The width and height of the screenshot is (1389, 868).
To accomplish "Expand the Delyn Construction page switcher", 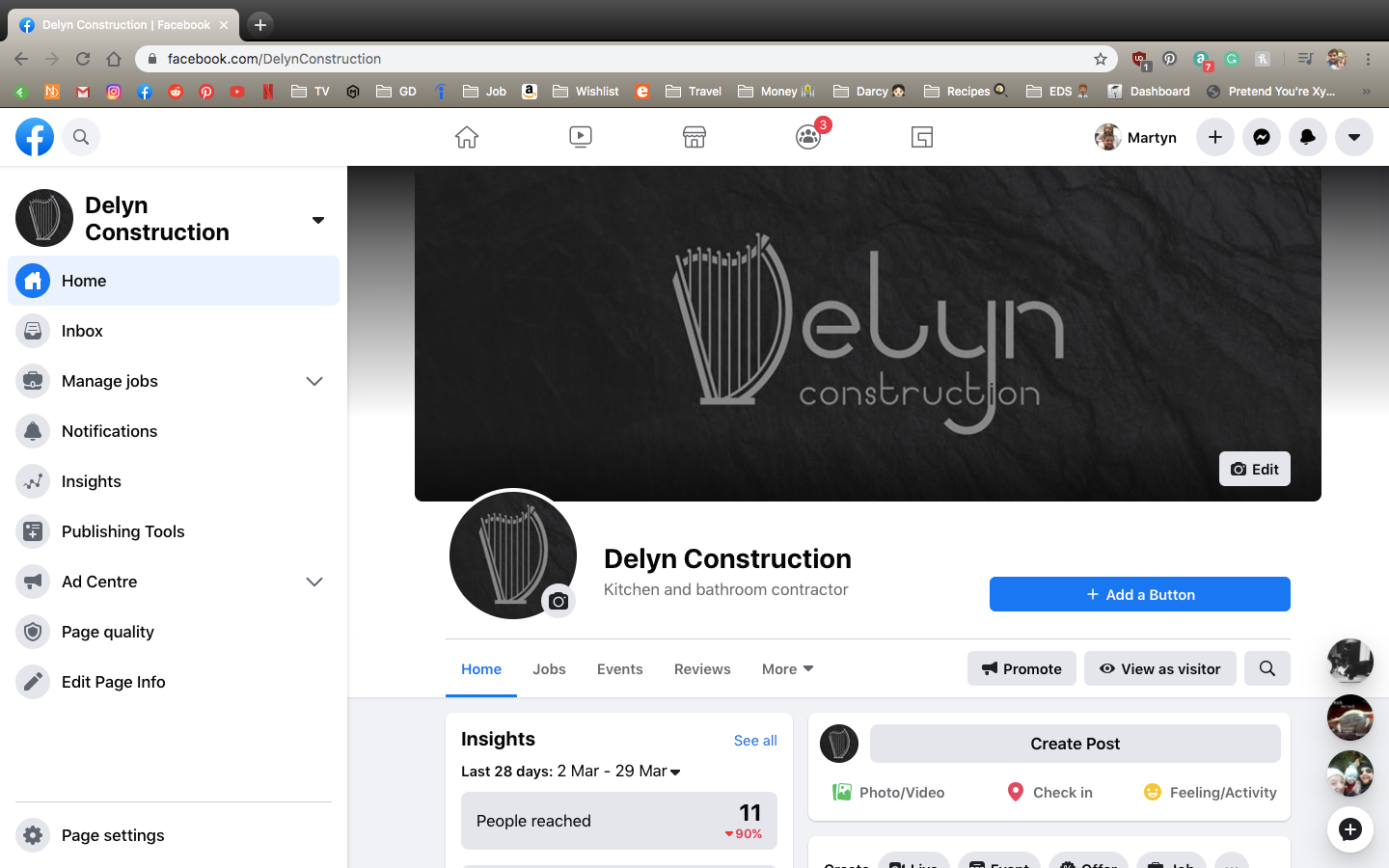I will (318, 220).
